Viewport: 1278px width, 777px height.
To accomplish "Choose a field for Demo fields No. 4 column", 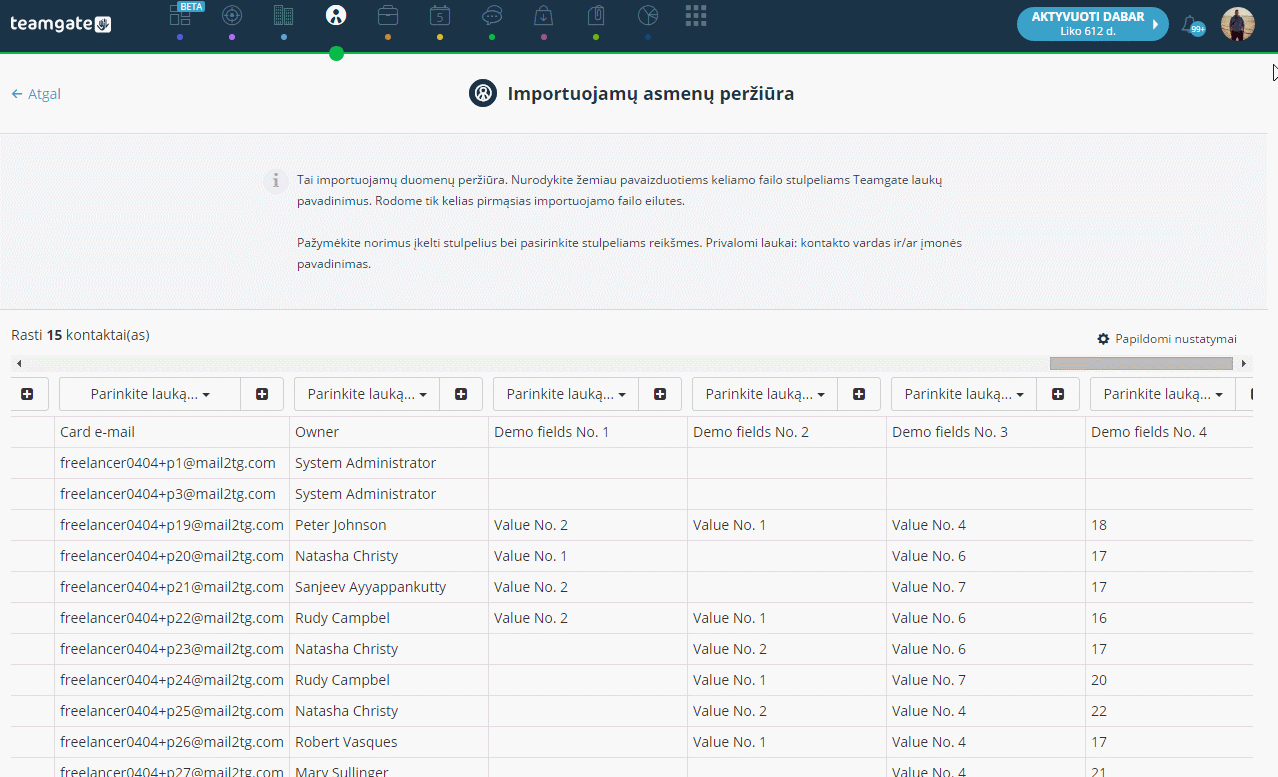I will click(1163, 394).
